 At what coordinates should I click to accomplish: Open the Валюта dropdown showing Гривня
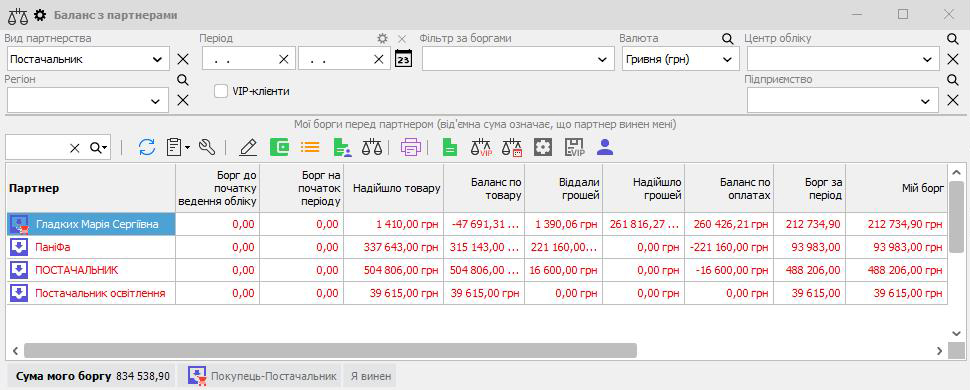(727, 60)
